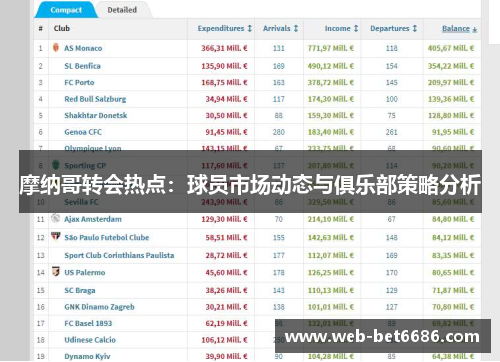Viewport: 500px width, 362px height.
Task: Click the Sporting CP club crest icon
Action: [56, 165]
